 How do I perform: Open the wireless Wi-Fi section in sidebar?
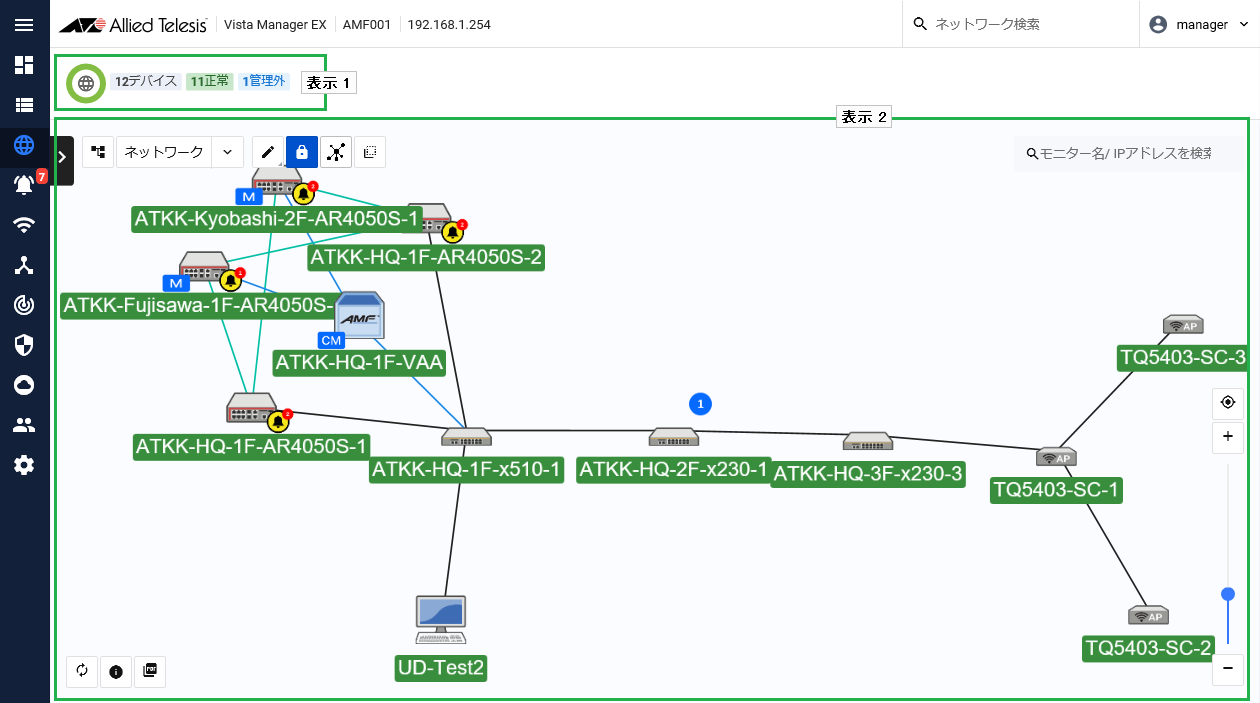(25, 225)
